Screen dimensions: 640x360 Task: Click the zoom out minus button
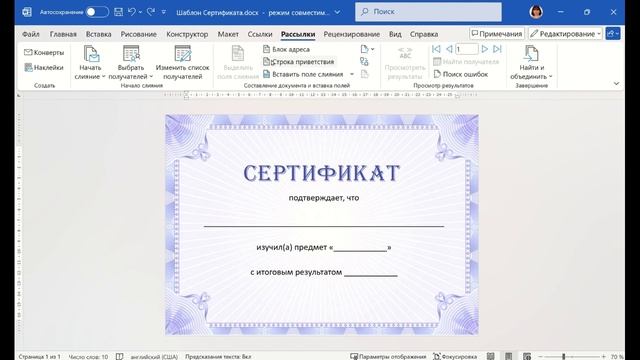[x=540, y=356]
